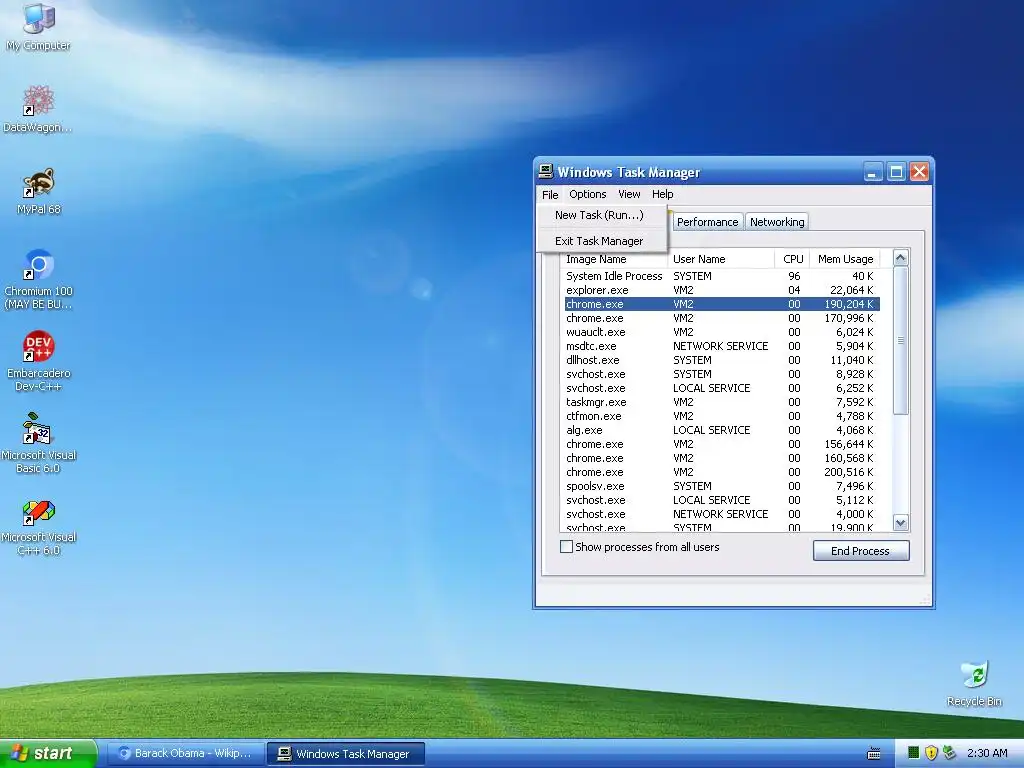The image size is (1024, 768).
Task: Switch to the Performance tab
Action: [707, 222]
